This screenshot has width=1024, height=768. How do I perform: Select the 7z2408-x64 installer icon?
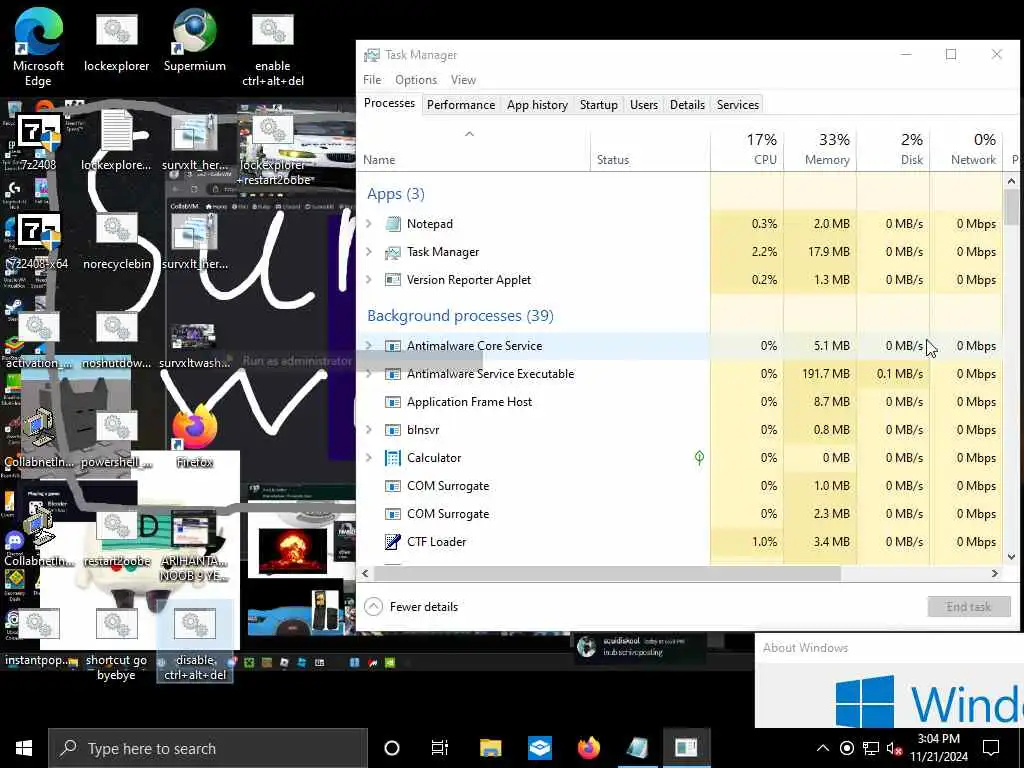point(38,242)
